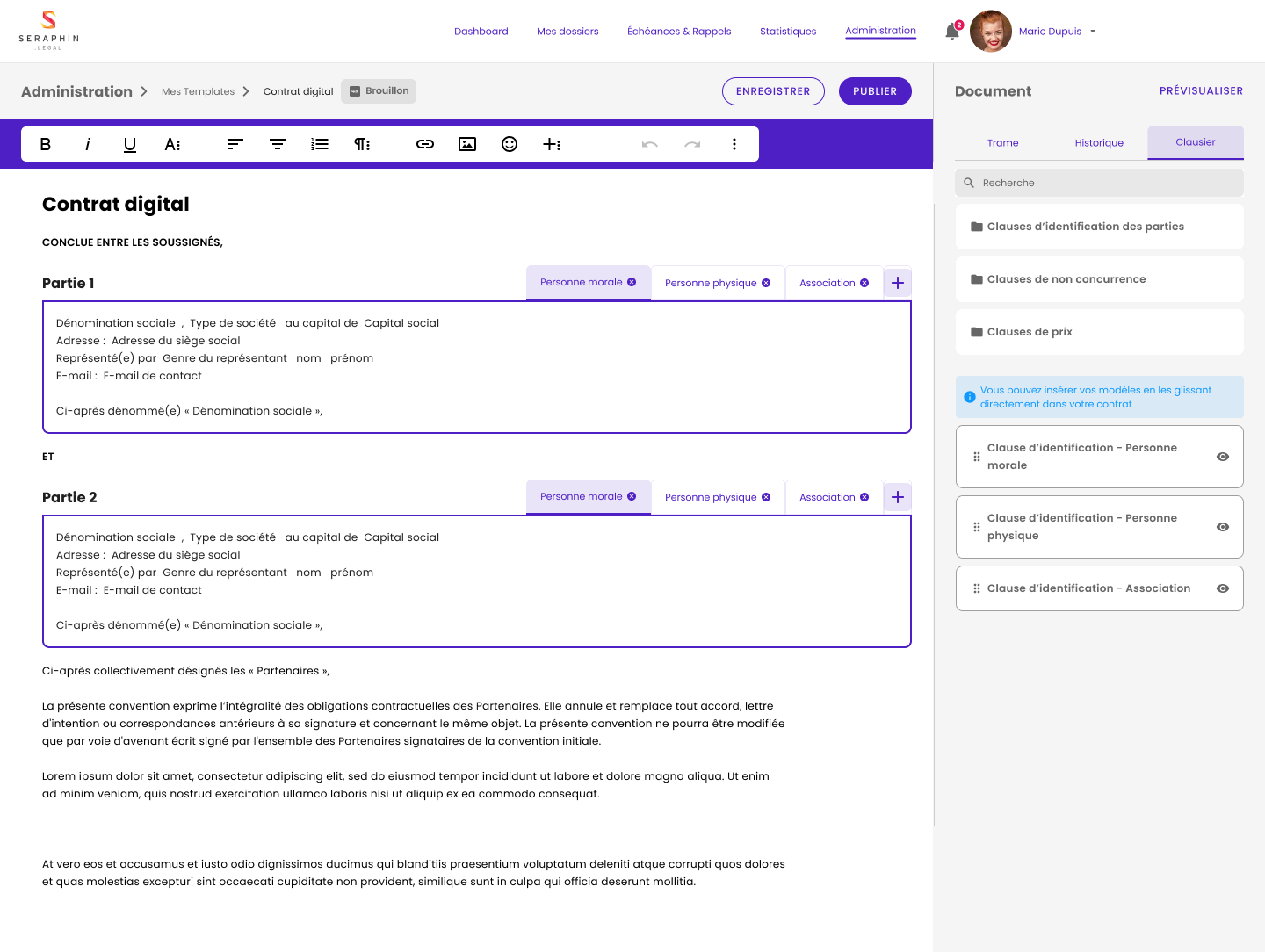Click the Recherche search field
This screenshot has width=1265, height=952.
coord(1099,183)
